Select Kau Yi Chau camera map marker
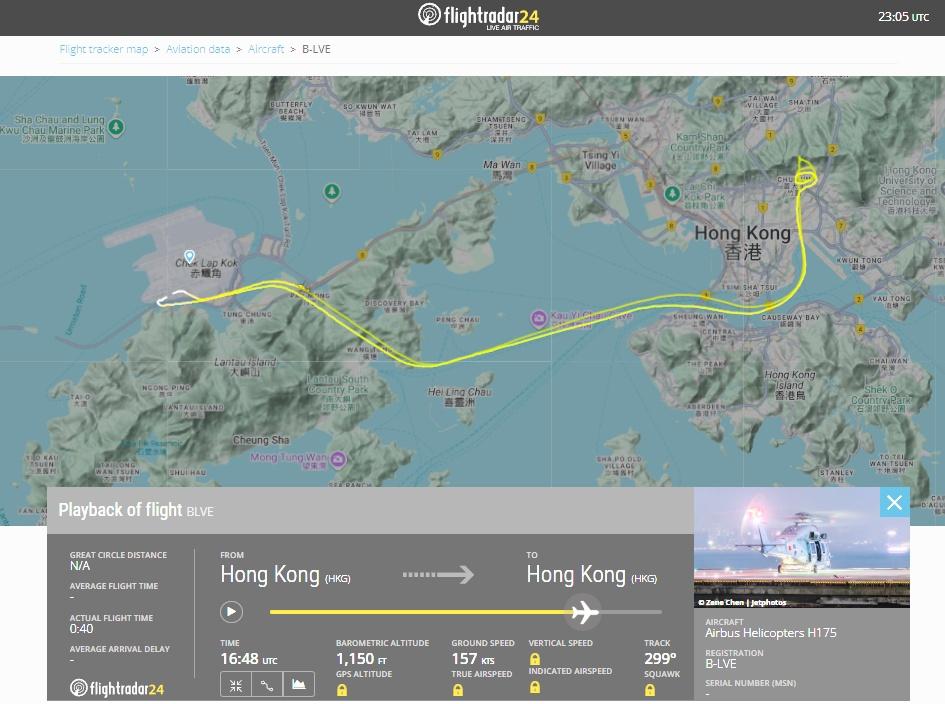 coord(539,318)
